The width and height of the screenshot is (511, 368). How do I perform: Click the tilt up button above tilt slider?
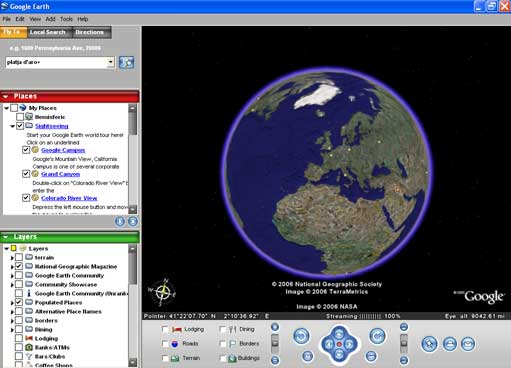[404, 327]
